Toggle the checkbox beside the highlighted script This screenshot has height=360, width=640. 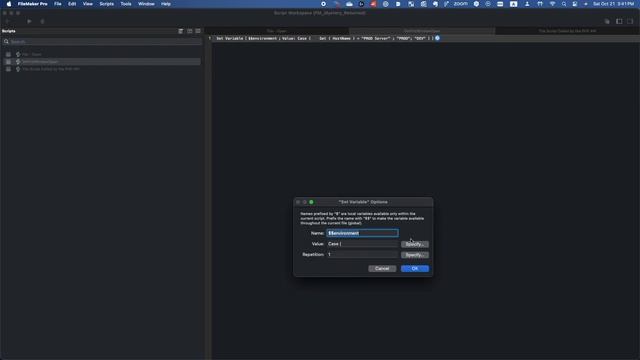click(x=8, y=62)
